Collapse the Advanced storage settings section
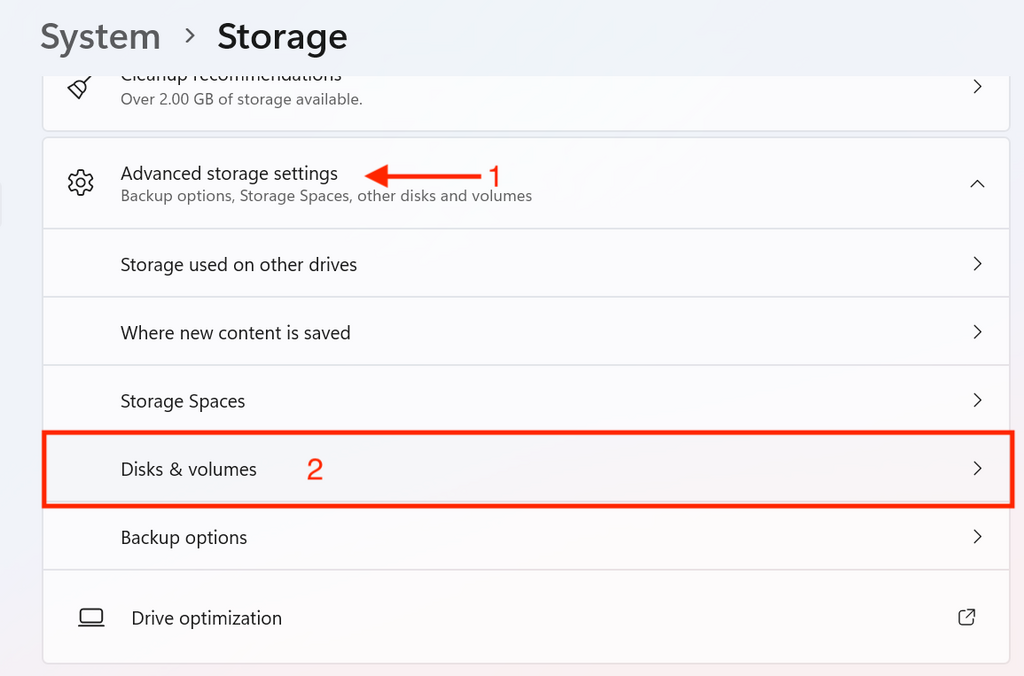This screenshot has width=1024, height=676. coord(977,183)
